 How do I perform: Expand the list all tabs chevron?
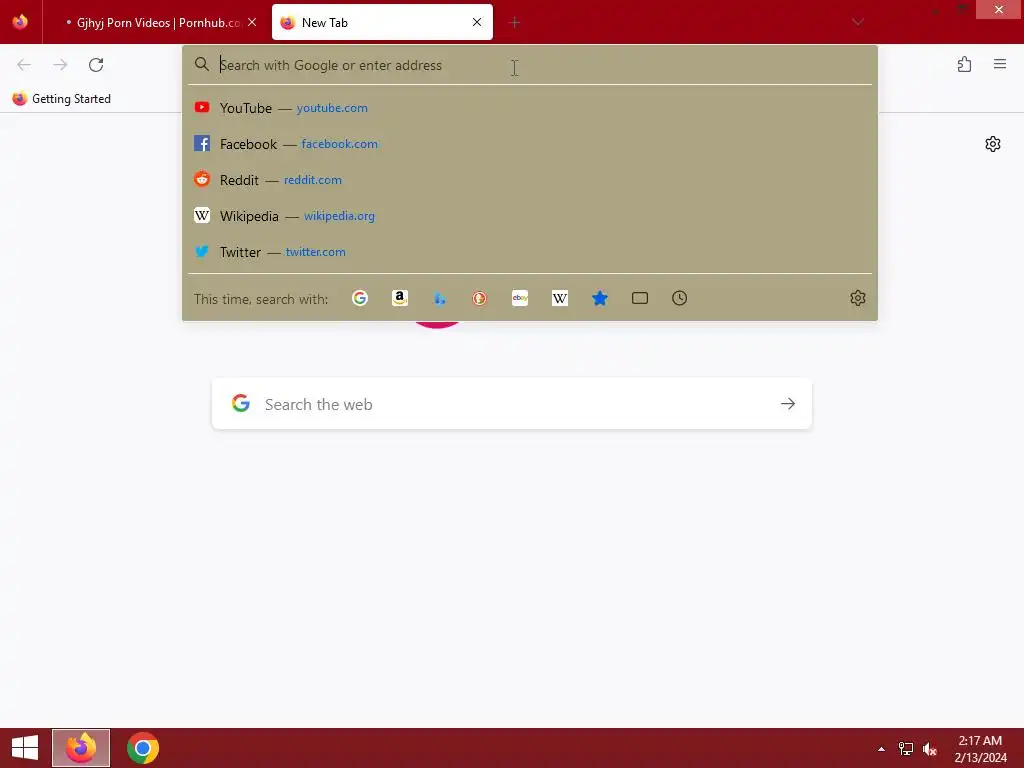pyautogui.click(x=858, y=22)
